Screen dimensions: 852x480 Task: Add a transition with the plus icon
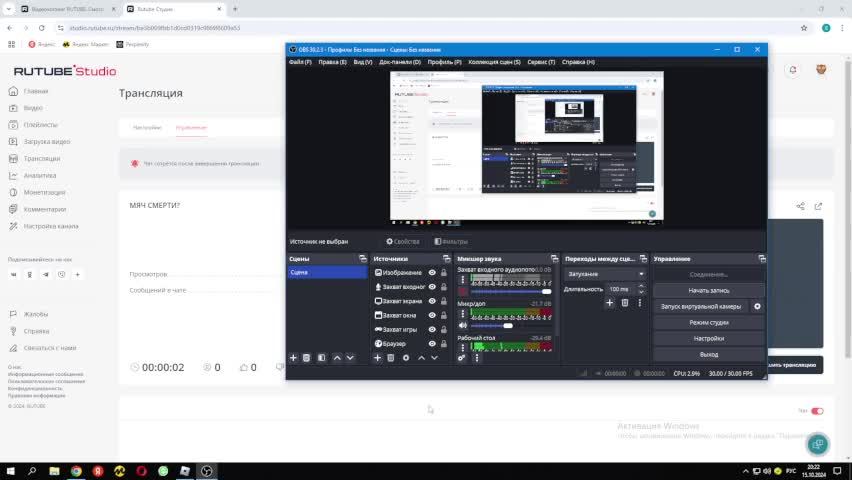point(610,303)
